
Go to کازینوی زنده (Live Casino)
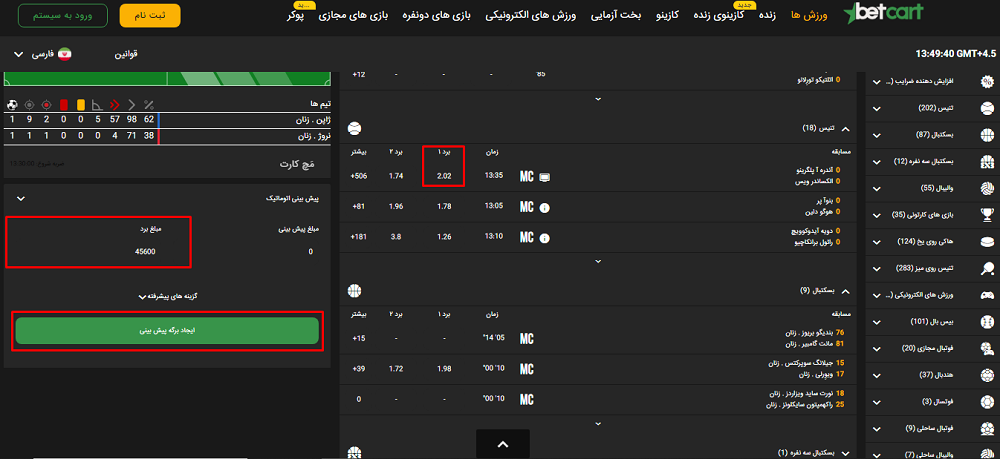pos(719,15)
